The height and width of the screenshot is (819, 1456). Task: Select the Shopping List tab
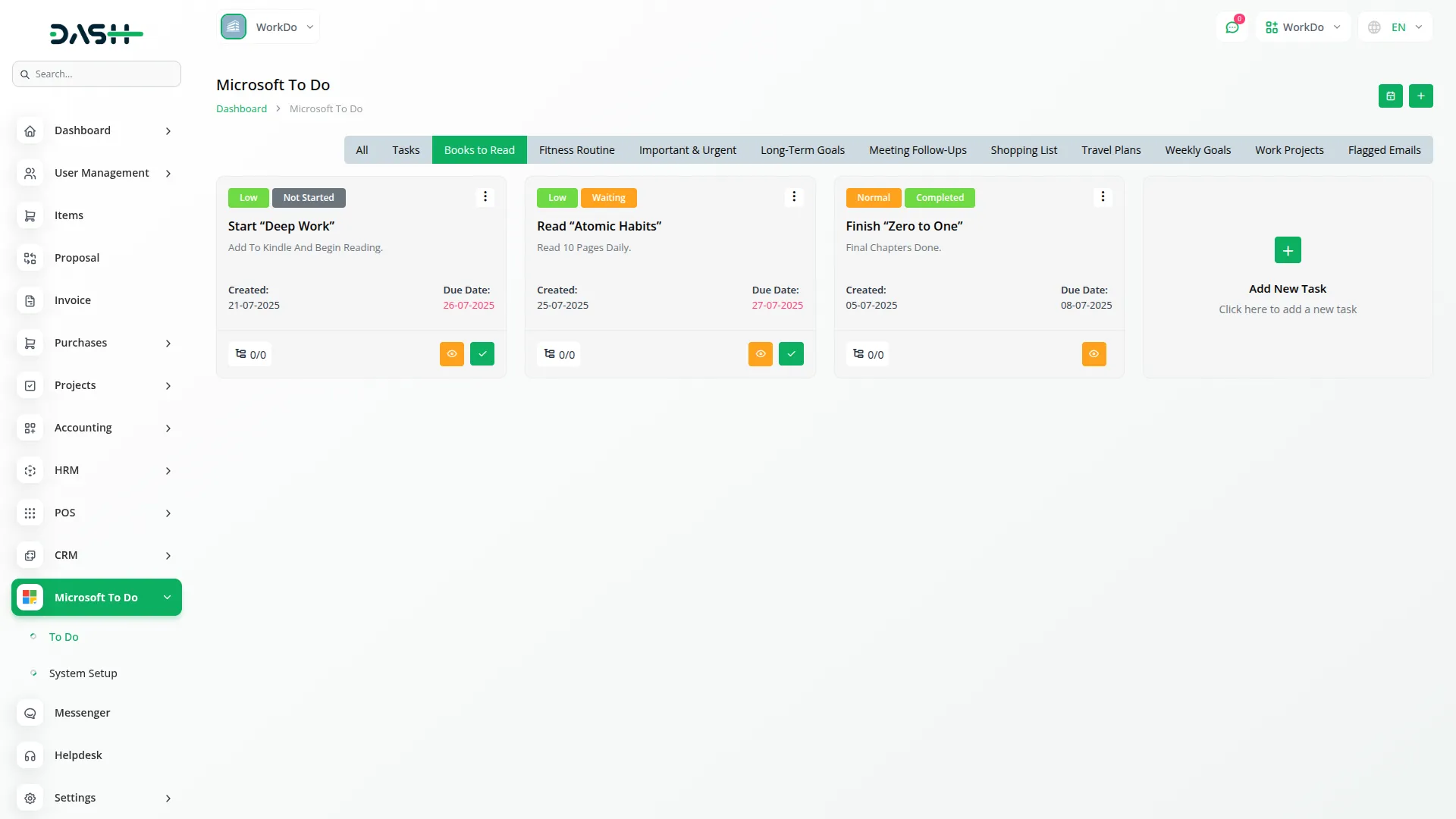click(x=1023, y=150)
